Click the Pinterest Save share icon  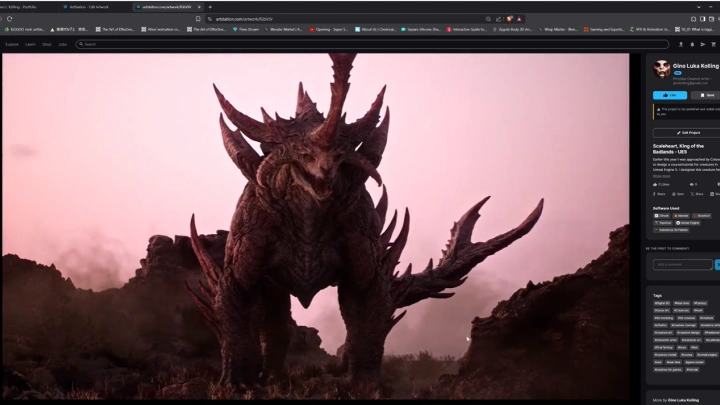[x=678, y=194]
